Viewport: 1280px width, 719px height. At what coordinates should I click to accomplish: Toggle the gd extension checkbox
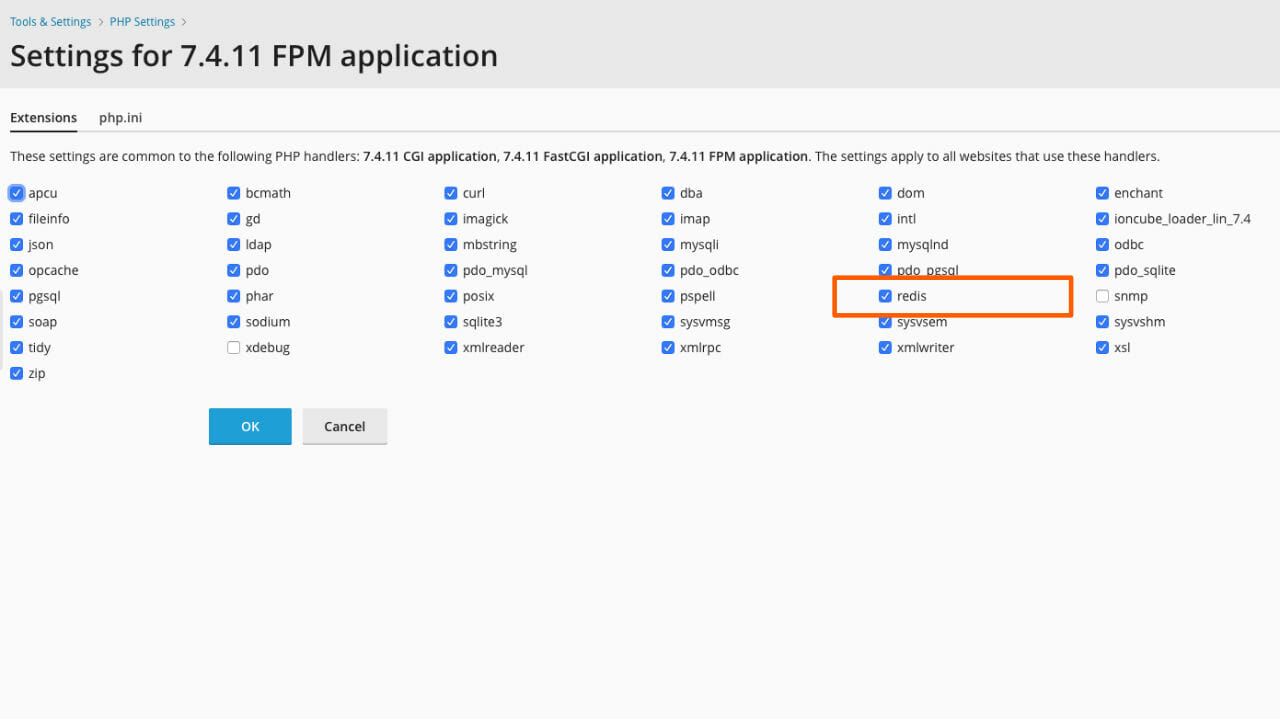tap(233, 218)
